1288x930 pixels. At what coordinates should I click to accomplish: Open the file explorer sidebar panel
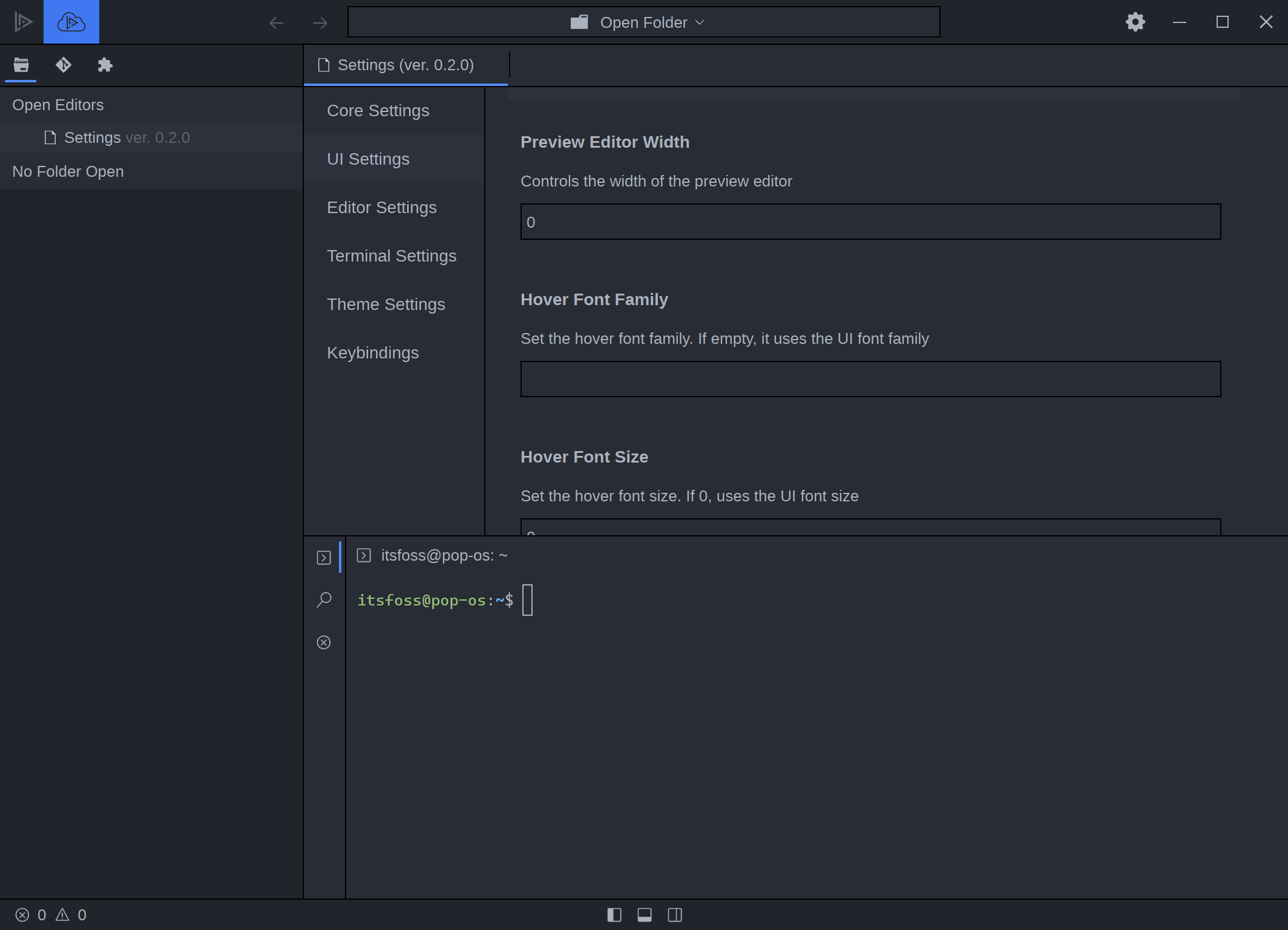pos(21,65)
